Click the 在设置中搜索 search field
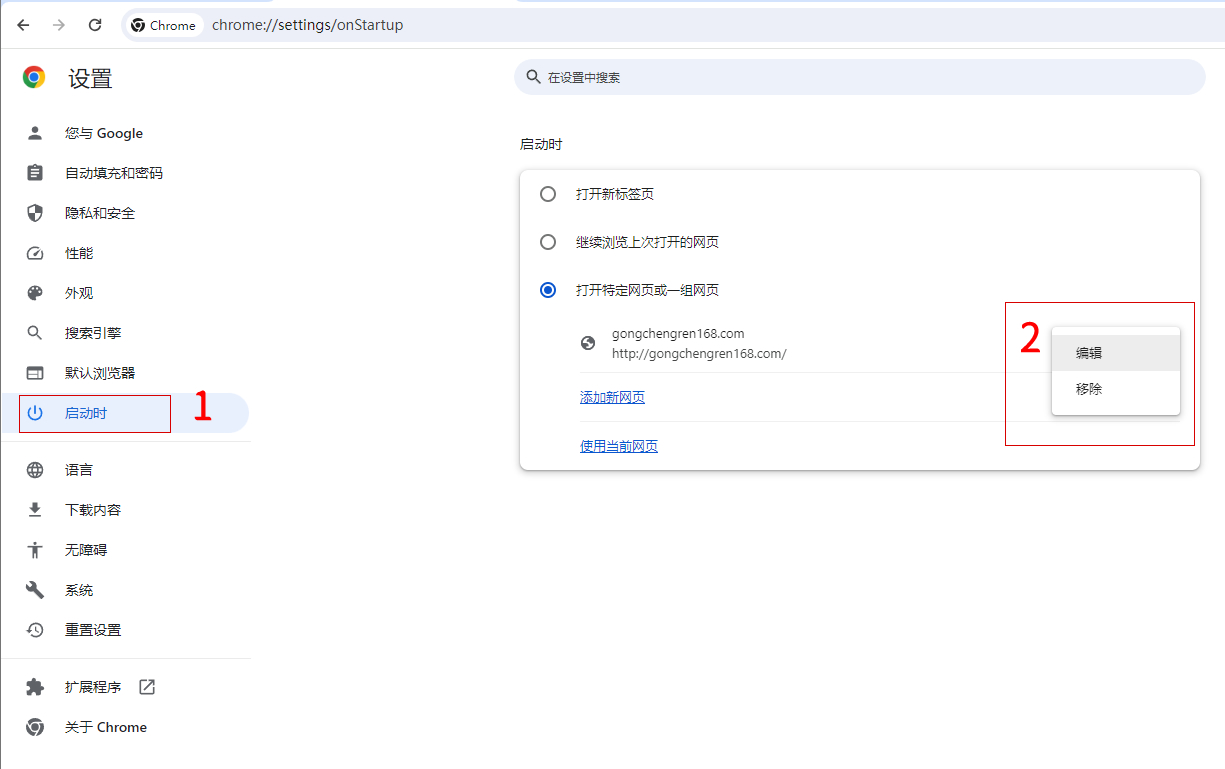 pyautogui.click(x=860, y=77)
